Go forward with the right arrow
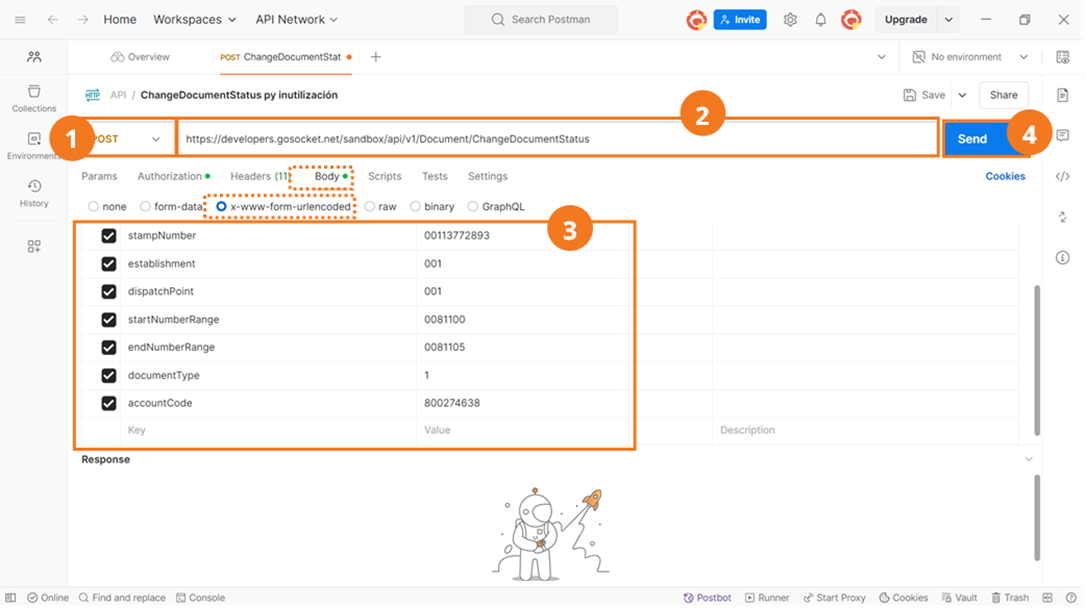Viewport: 1086px width, 609px height. coord(82,19)
